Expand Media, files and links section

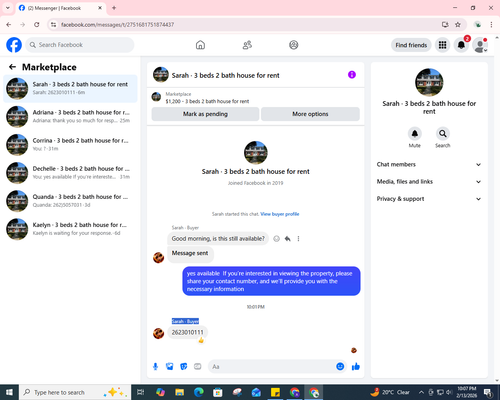429,182
